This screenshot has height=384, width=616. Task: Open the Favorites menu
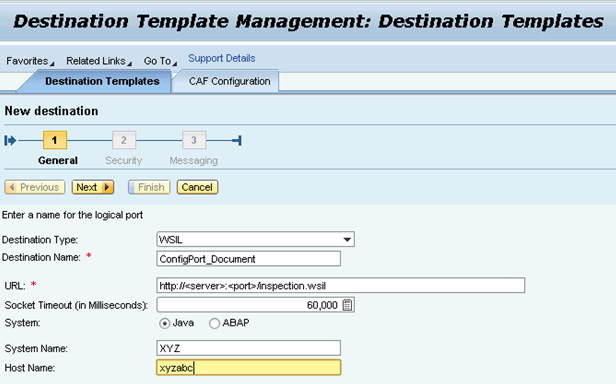coord(30,61)
